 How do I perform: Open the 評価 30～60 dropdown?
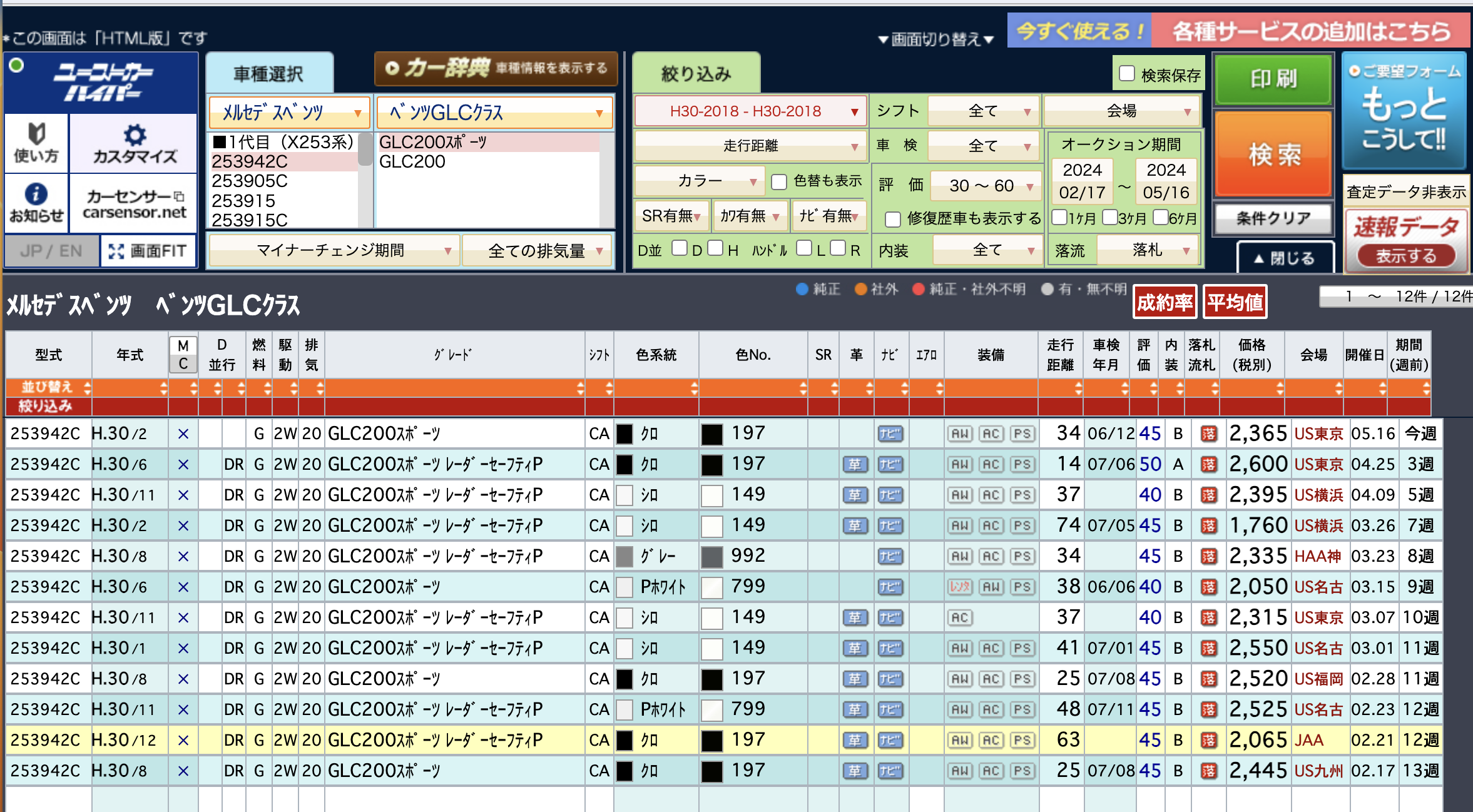985,186
